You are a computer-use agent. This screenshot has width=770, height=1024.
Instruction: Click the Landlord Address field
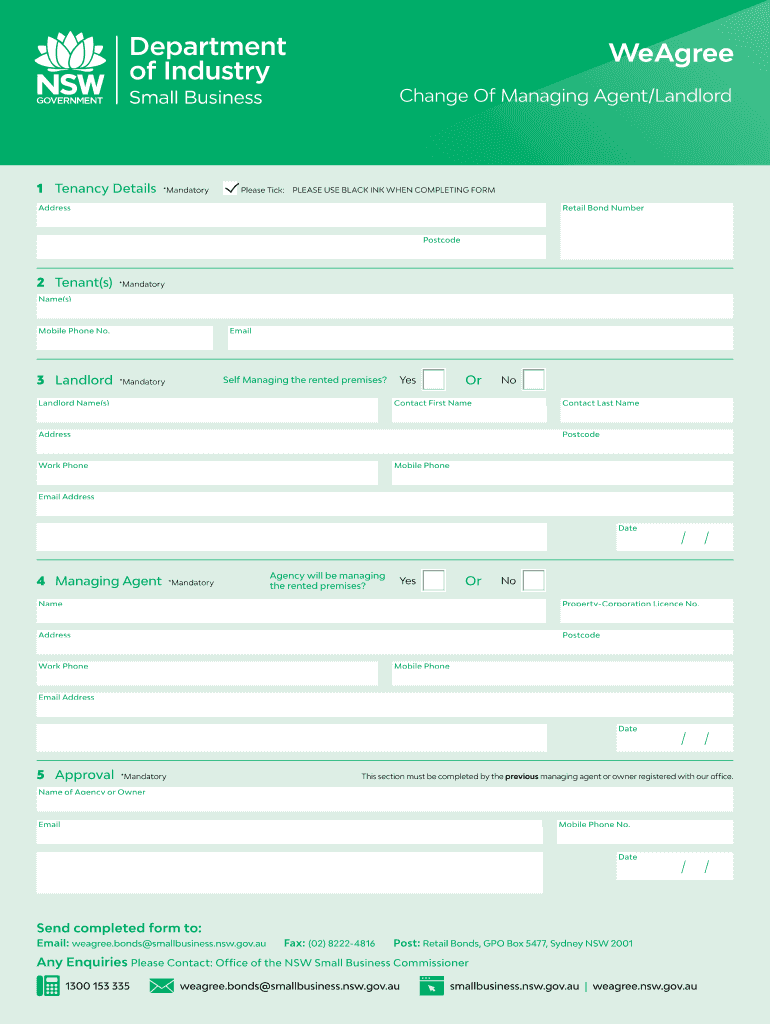(x=385, y=441)
